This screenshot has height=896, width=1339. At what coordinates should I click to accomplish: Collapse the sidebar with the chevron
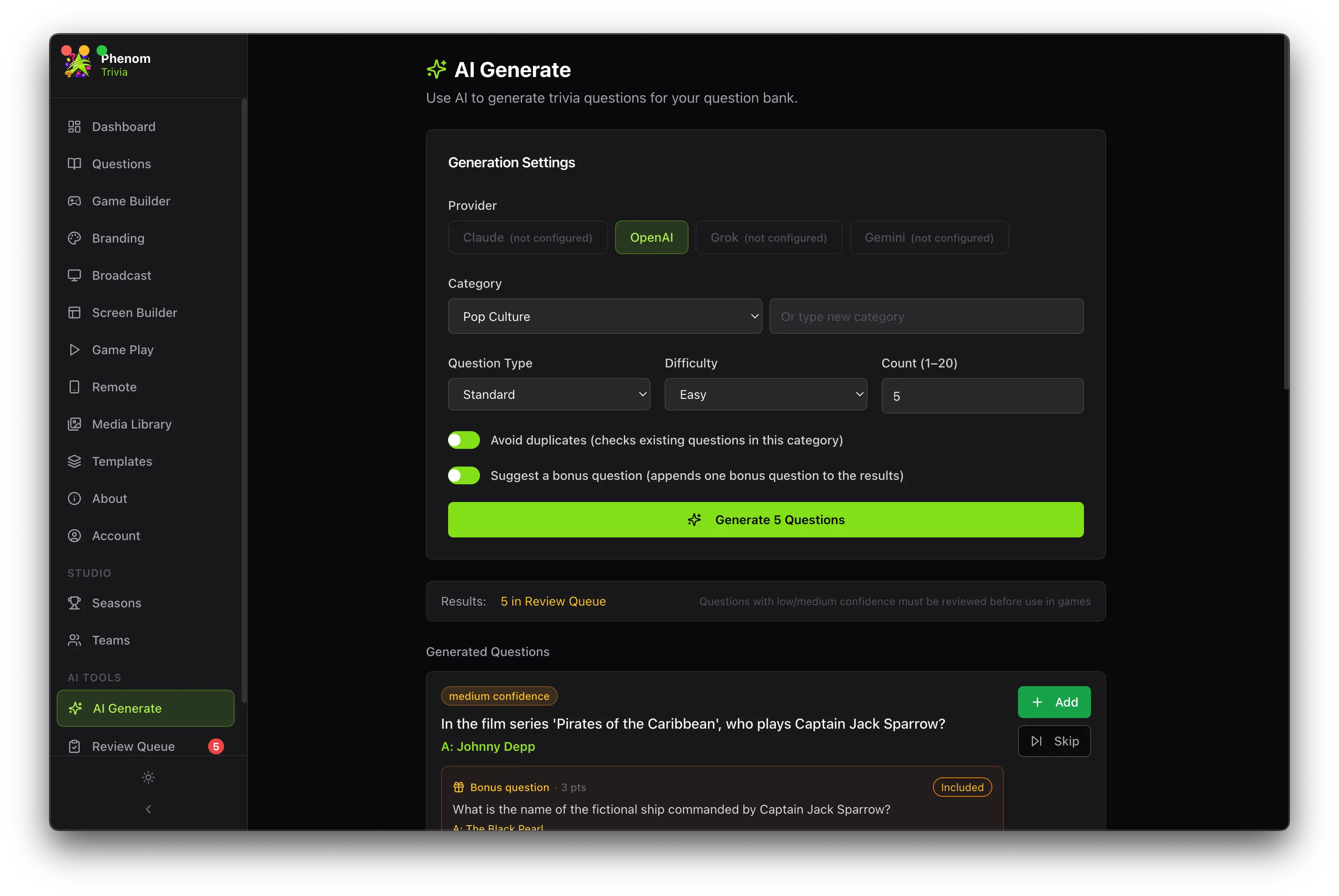[x=148, y=809]
